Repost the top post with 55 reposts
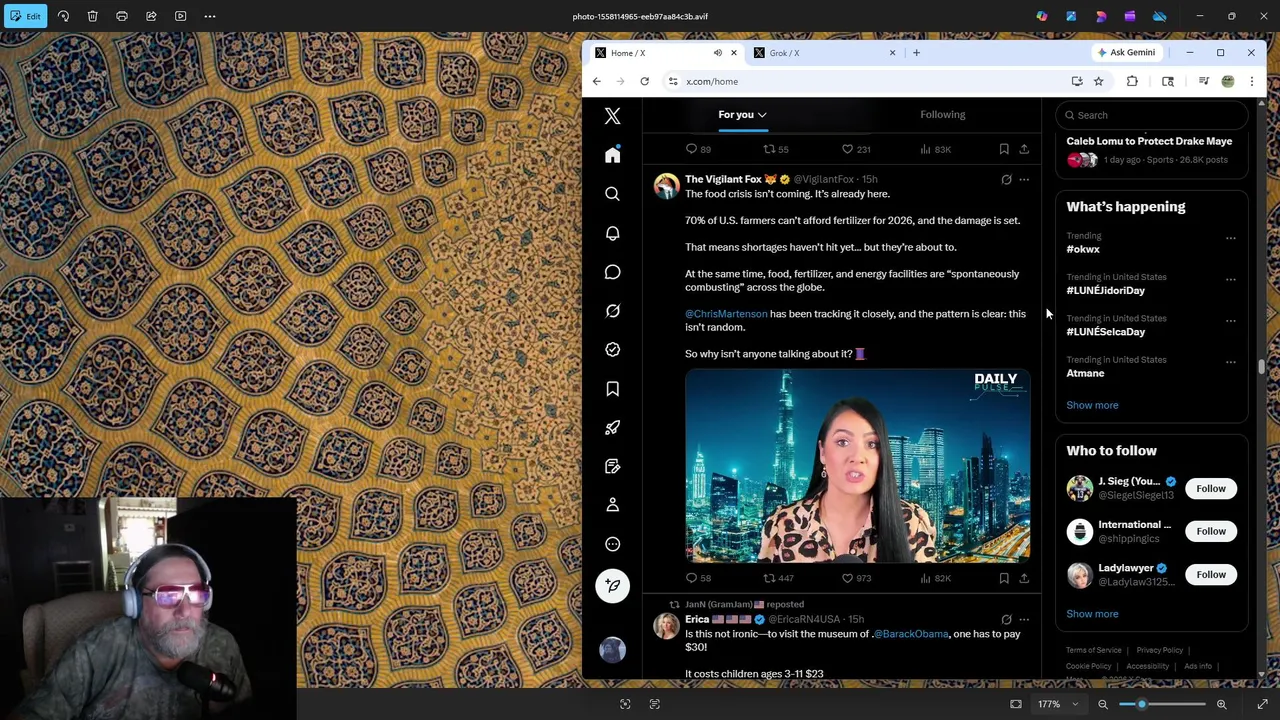This screenshot has width=1280, height=720. point(776,149)
